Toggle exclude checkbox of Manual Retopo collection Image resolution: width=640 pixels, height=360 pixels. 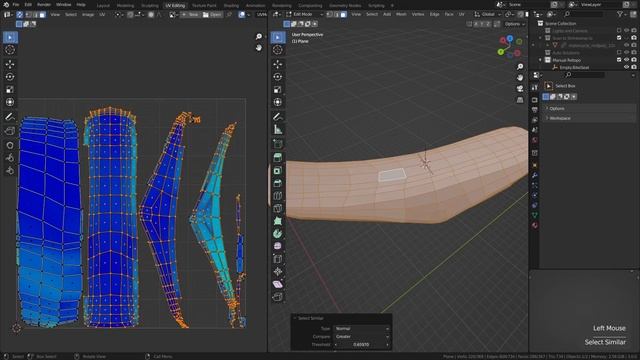(619, 60)
